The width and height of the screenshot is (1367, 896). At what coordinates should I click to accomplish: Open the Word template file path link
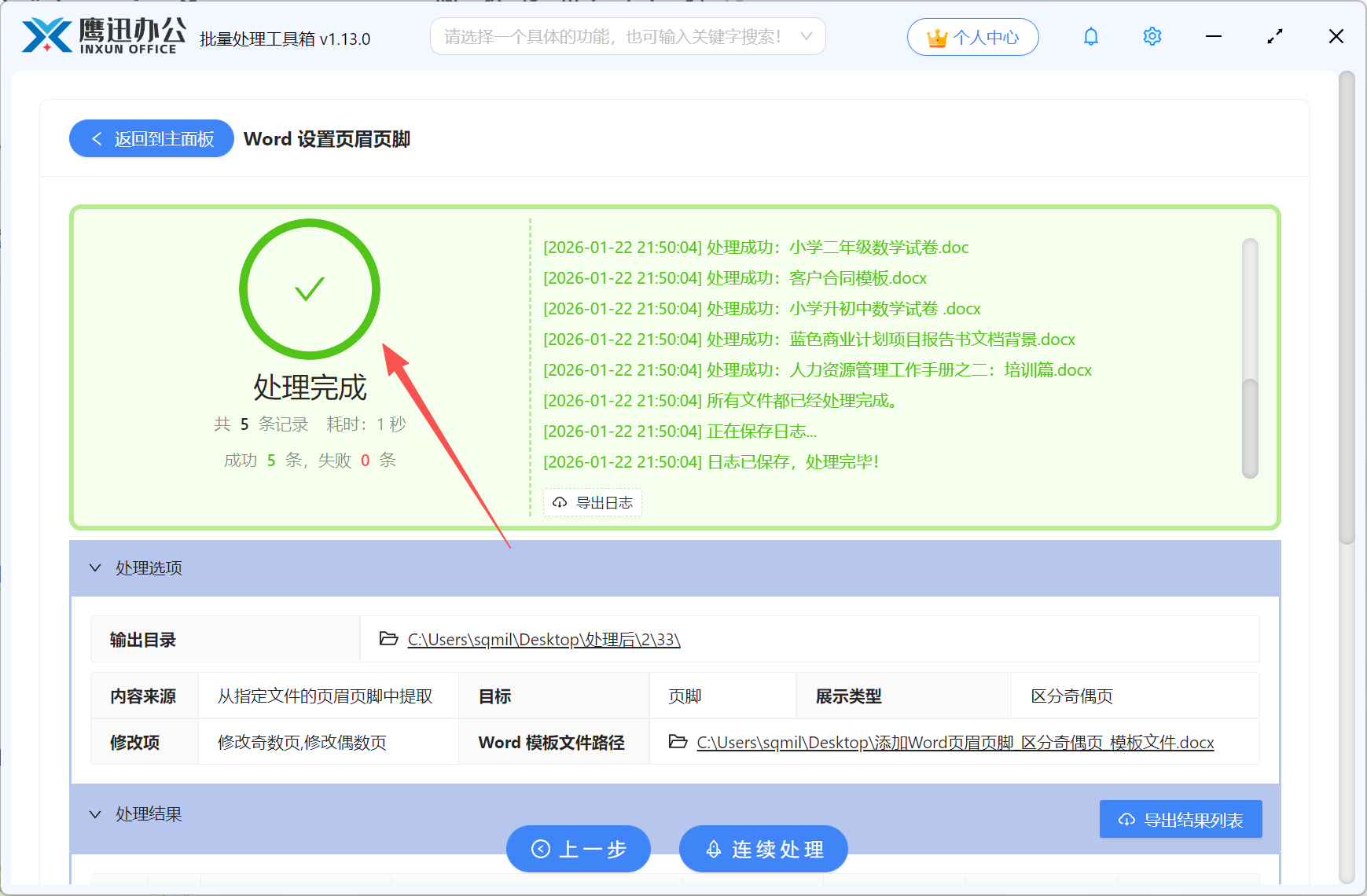coord(954,742)
